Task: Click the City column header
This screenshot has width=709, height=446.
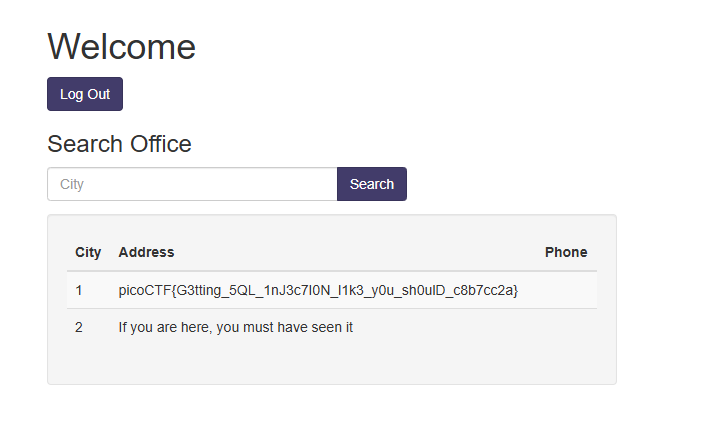Action: [88, 252]
